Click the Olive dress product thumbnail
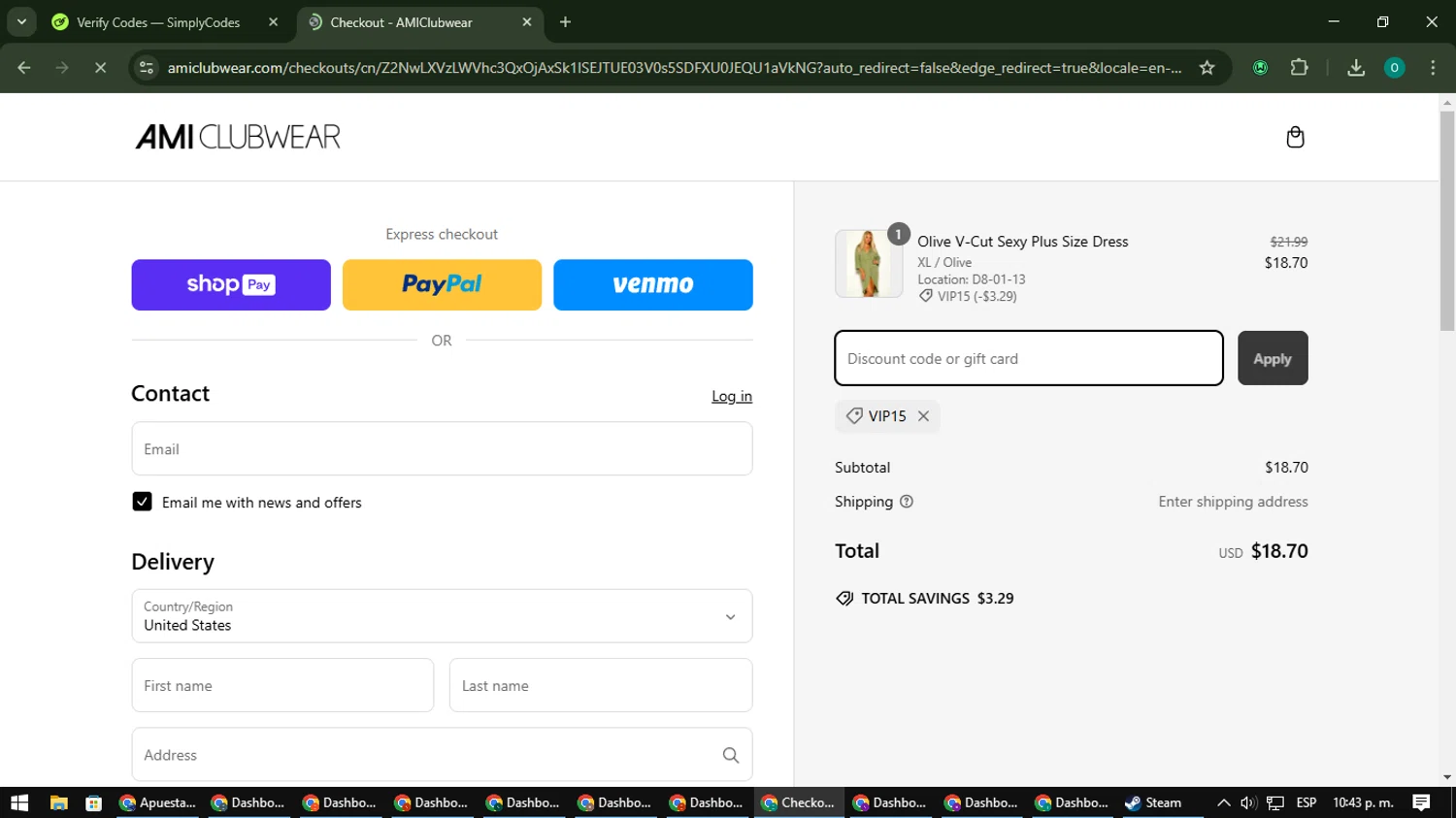 pyautogui.click(x=869, y=263)
